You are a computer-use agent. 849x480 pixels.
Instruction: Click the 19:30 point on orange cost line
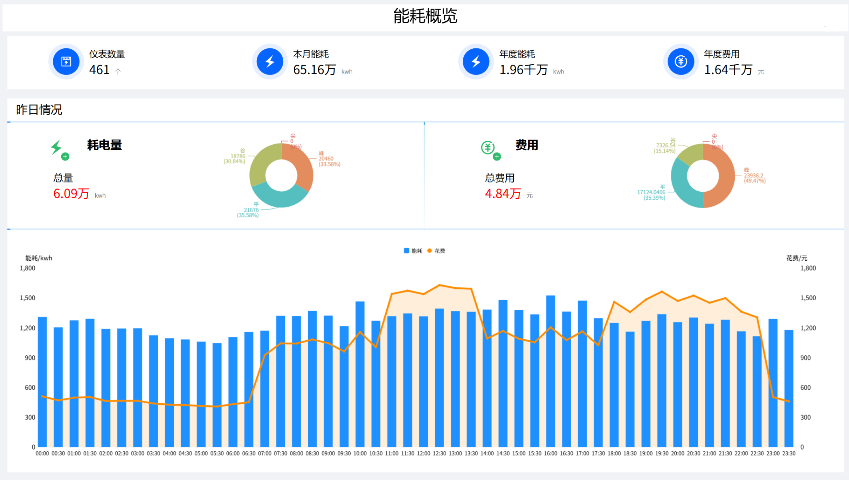click(x=662, y=292)
